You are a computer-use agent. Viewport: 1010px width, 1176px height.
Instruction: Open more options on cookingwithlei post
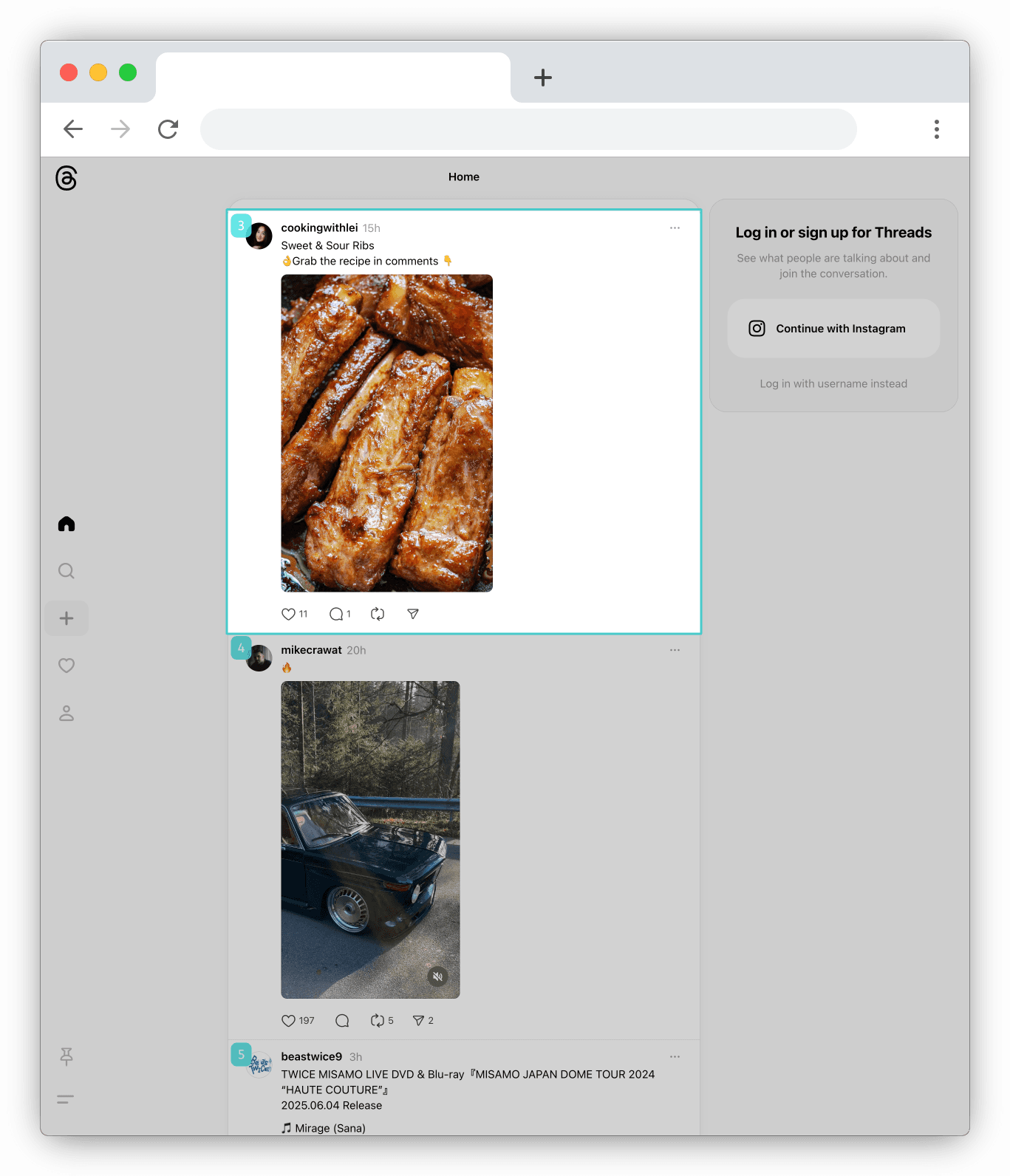pos(675,228)
